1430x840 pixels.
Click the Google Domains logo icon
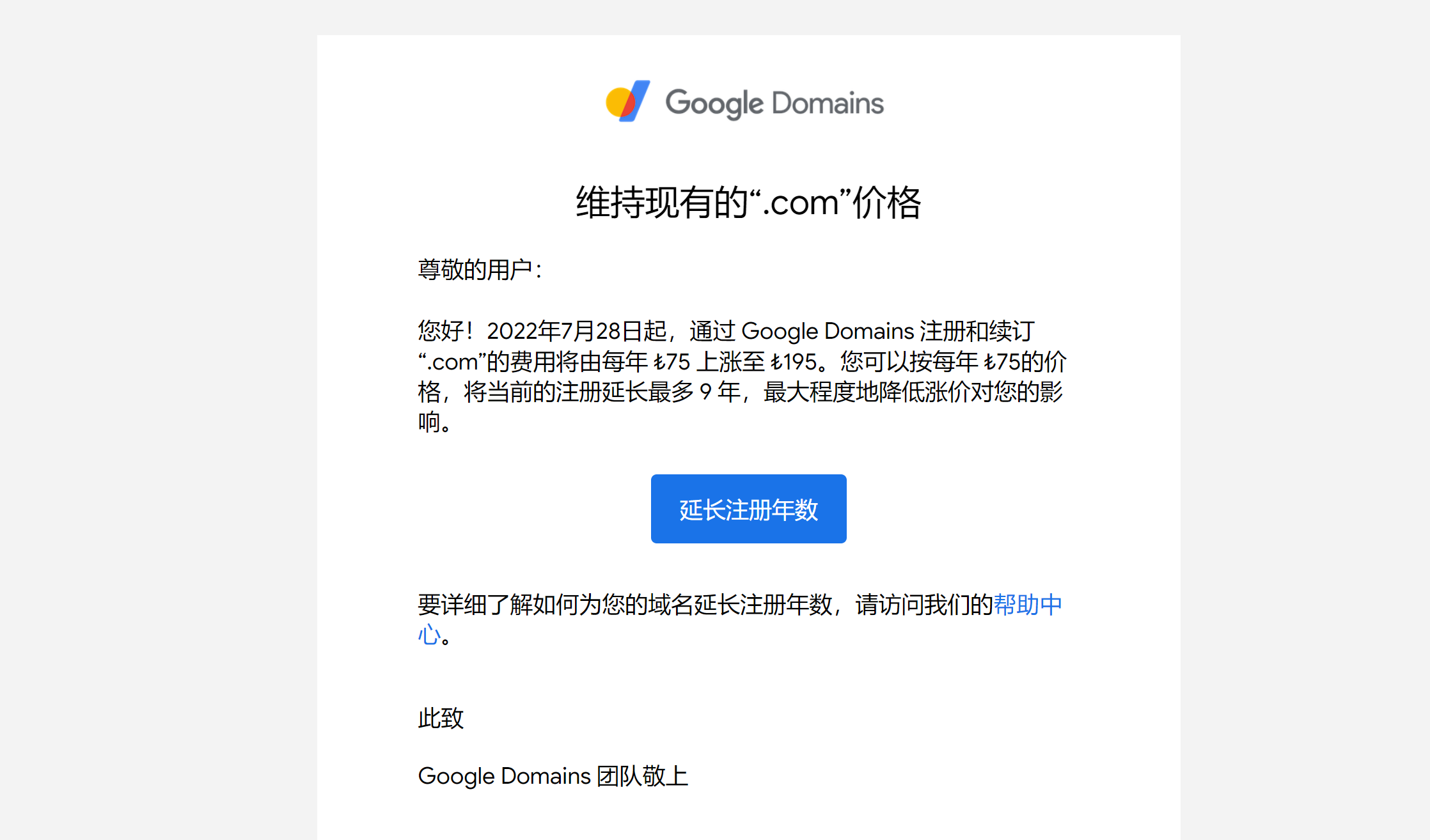pyautogui.click(x=627, y=101)
